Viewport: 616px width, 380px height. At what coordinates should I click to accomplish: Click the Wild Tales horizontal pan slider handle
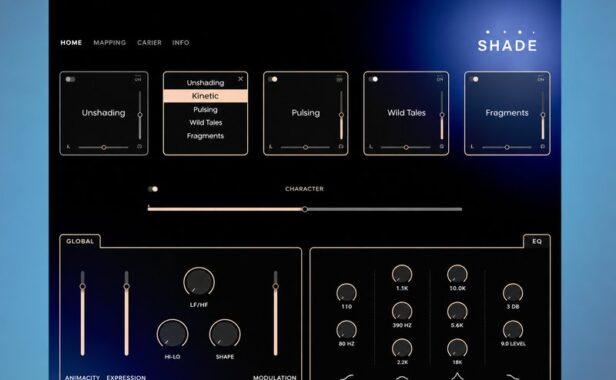(x=406, y=147)
